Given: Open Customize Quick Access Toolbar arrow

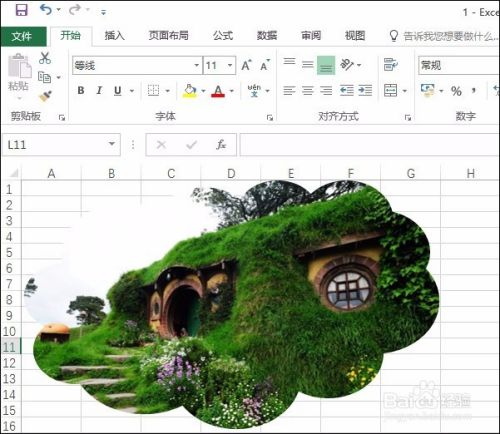Looking at the screenshot, I should coord(103,12).
